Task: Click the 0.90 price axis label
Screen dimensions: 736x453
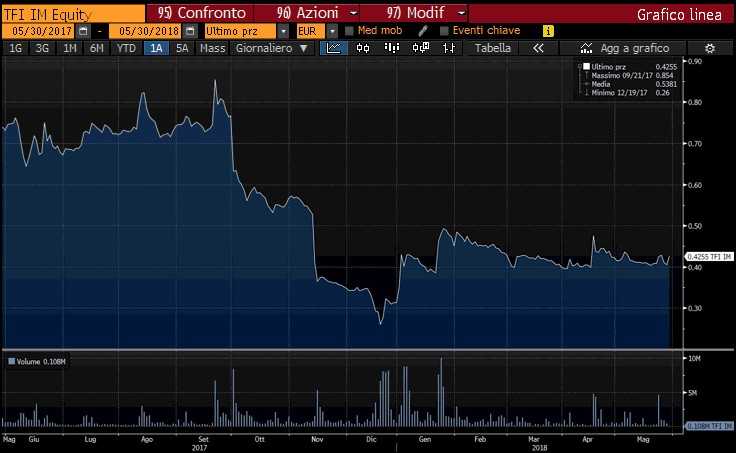Action: (x=695, y=61)
